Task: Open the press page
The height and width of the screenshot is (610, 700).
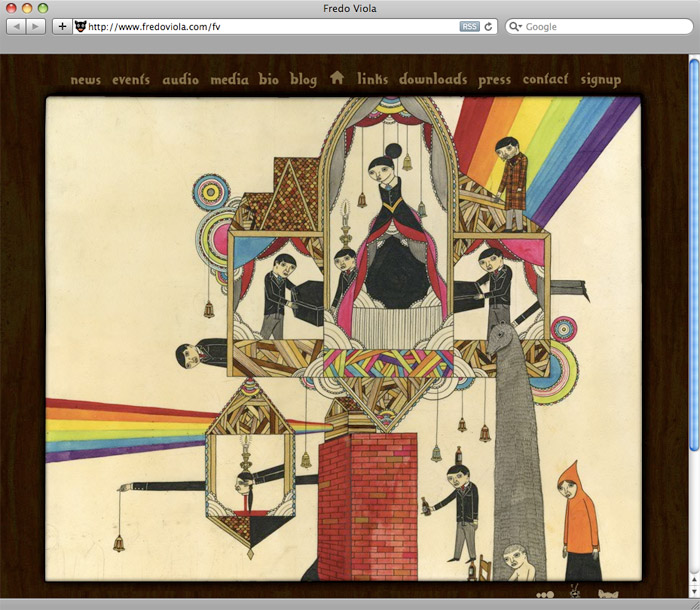Action: pos(494,81)
